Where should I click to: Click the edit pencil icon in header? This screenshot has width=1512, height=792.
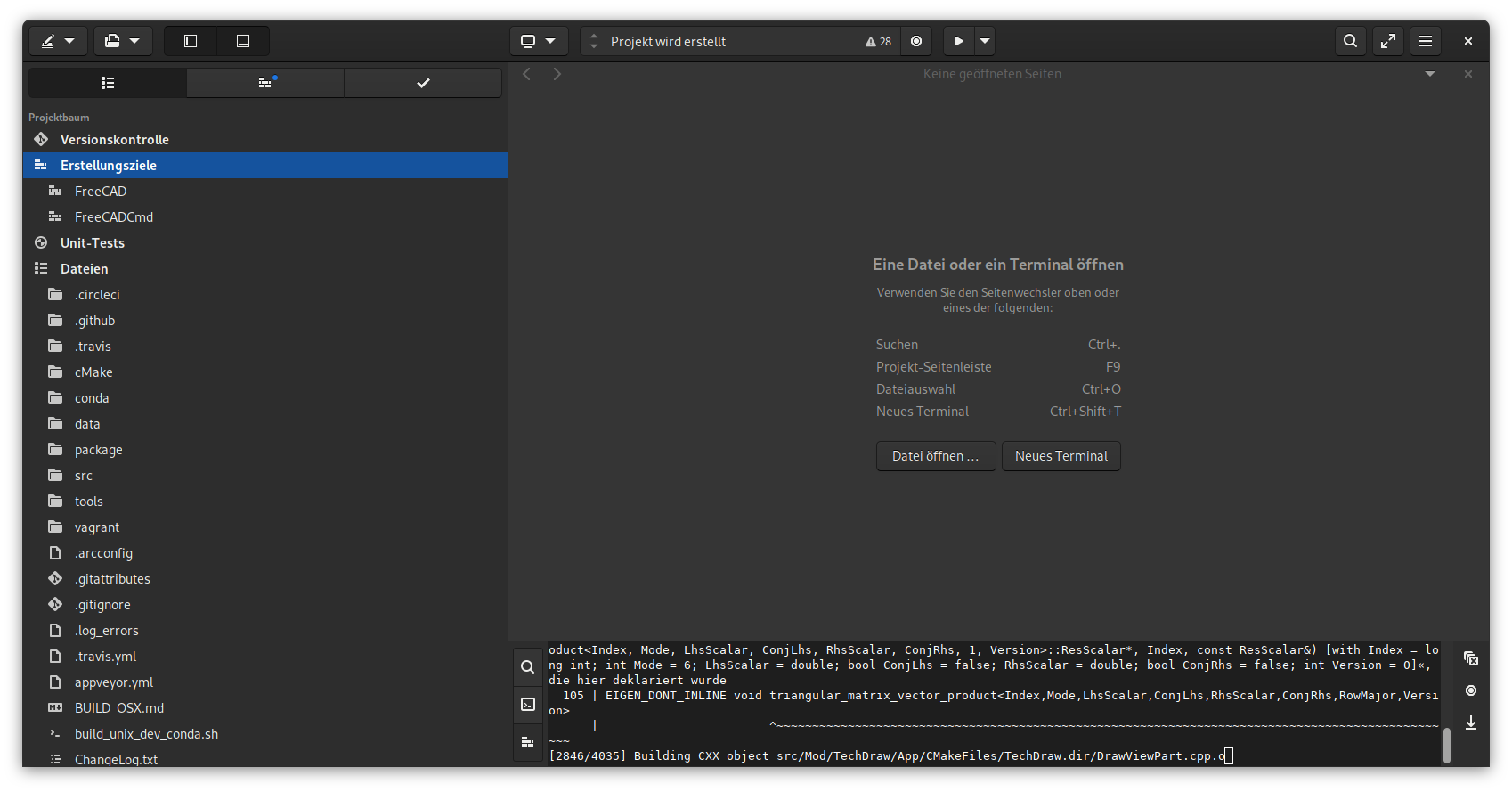pos(48,41)
